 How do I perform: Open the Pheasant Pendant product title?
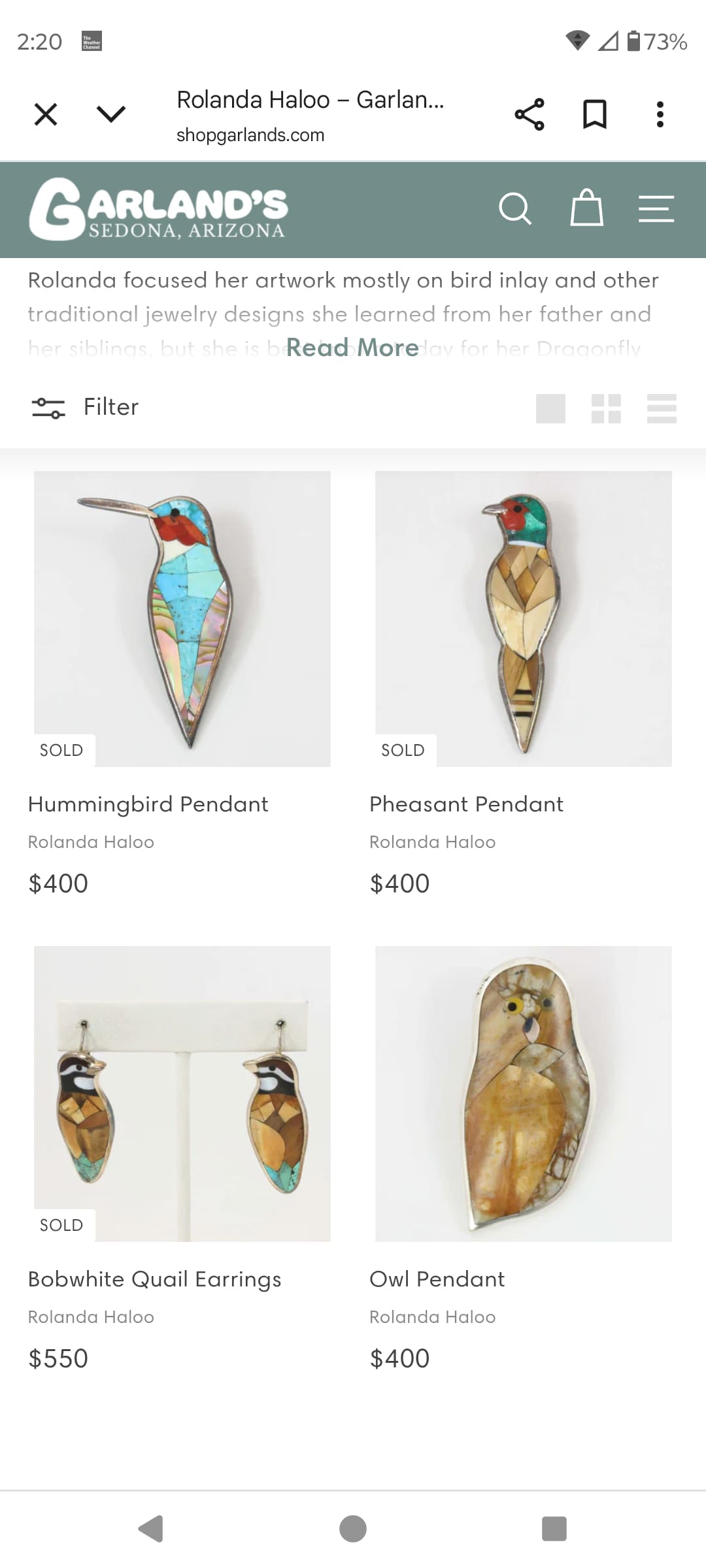(466, 804)
